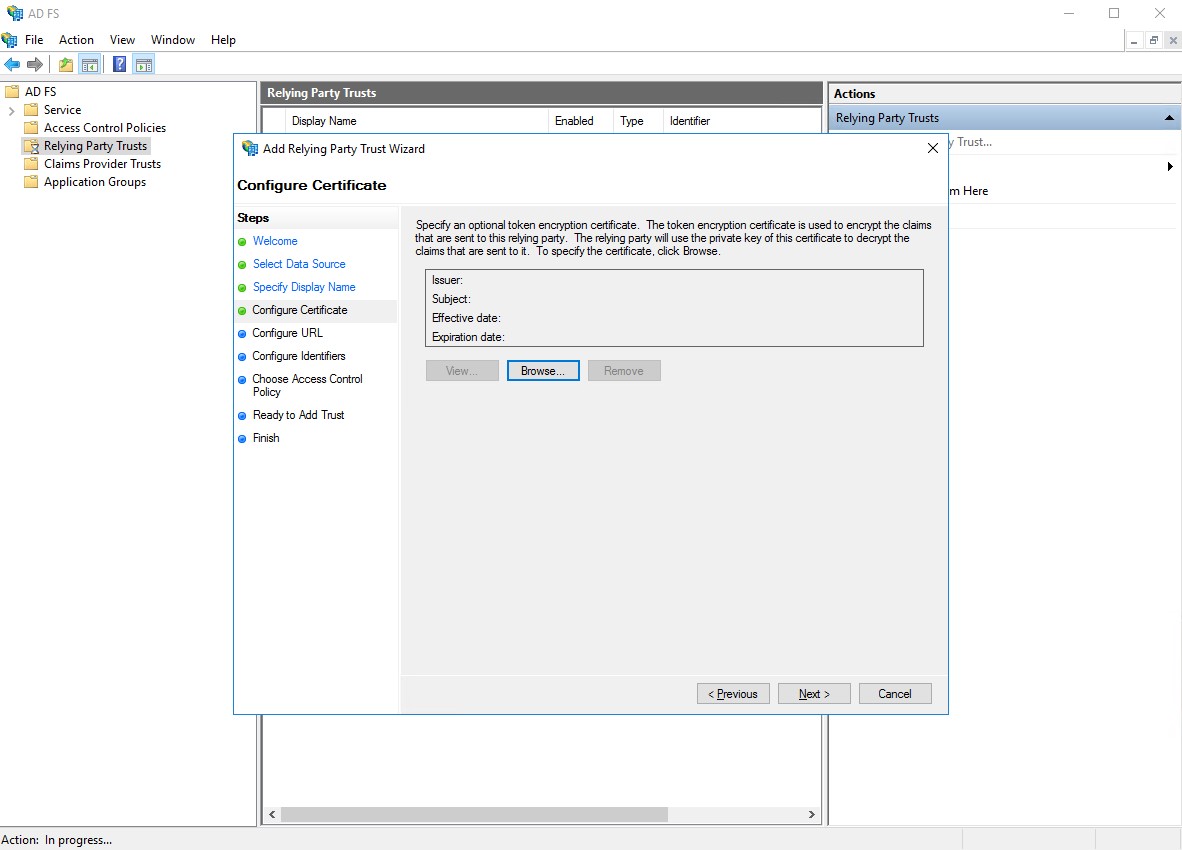Click Next to advance the wizard
This screenshot has height=850, width=1182.
(813, 693)
